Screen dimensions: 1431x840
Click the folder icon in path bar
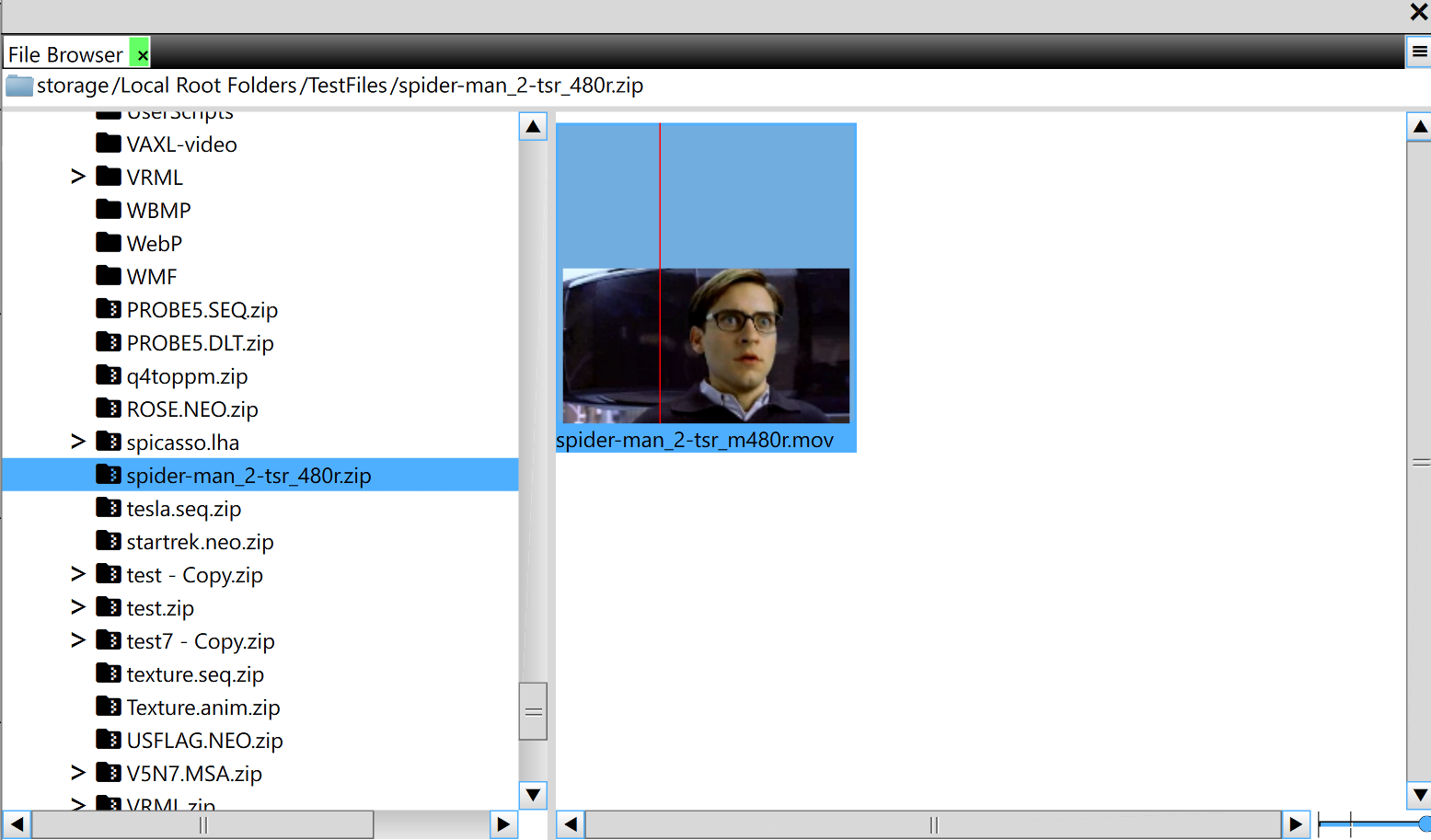[x=19, y=86]
